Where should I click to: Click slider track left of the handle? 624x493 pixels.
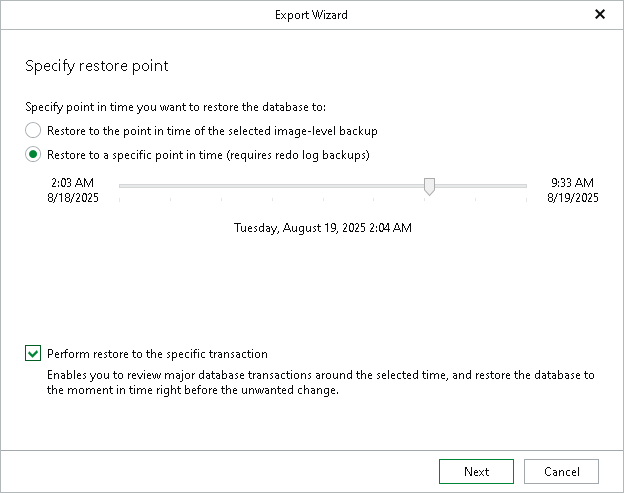pyautogui.click(x=271, y=186)
